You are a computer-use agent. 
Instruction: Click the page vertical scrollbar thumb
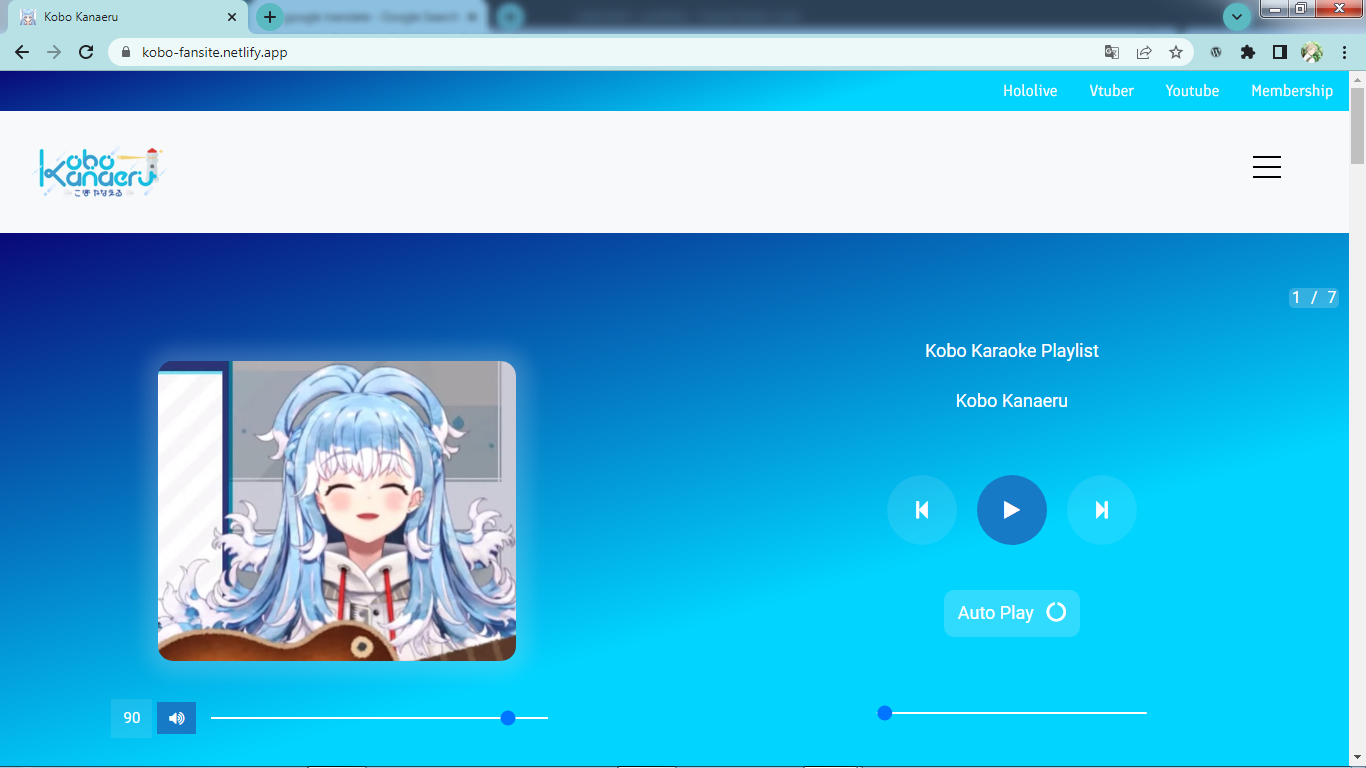[x=1357, y=125]
